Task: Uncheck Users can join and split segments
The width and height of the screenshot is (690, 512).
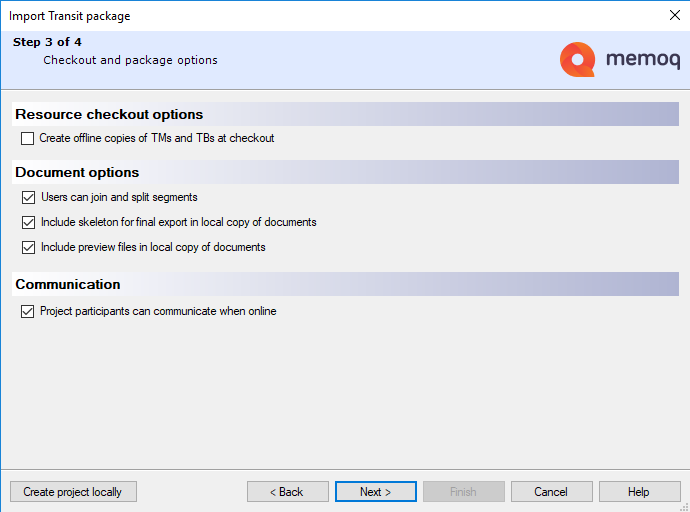Action: coord(28,197)
